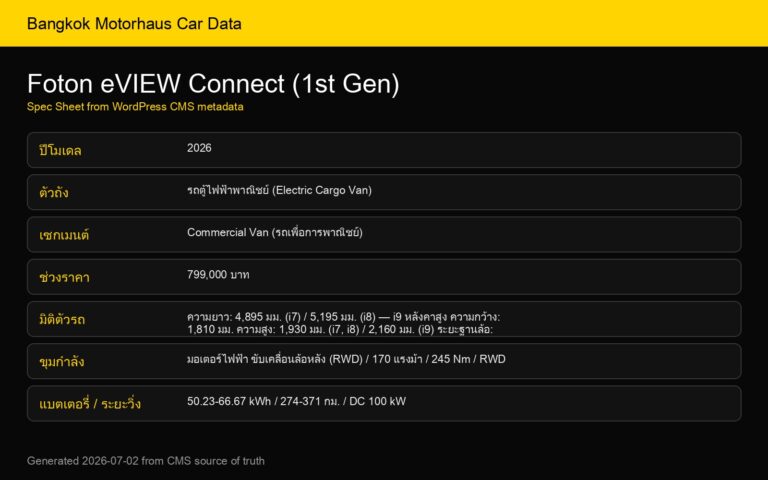Select the powertrain value with 170 แรงม้า / 245 Nm
The width and height of the screenshot is (768, 480).
coord(346,359)
